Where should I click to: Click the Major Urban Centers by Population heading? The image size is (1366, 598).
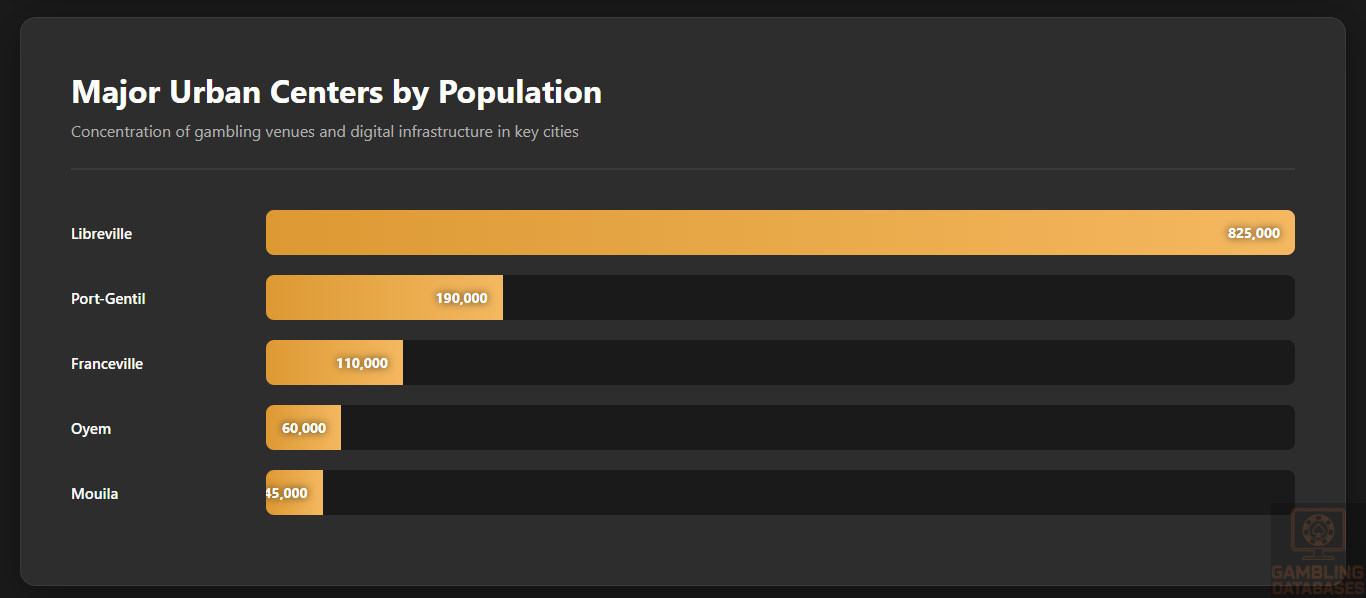pos(336,92)
